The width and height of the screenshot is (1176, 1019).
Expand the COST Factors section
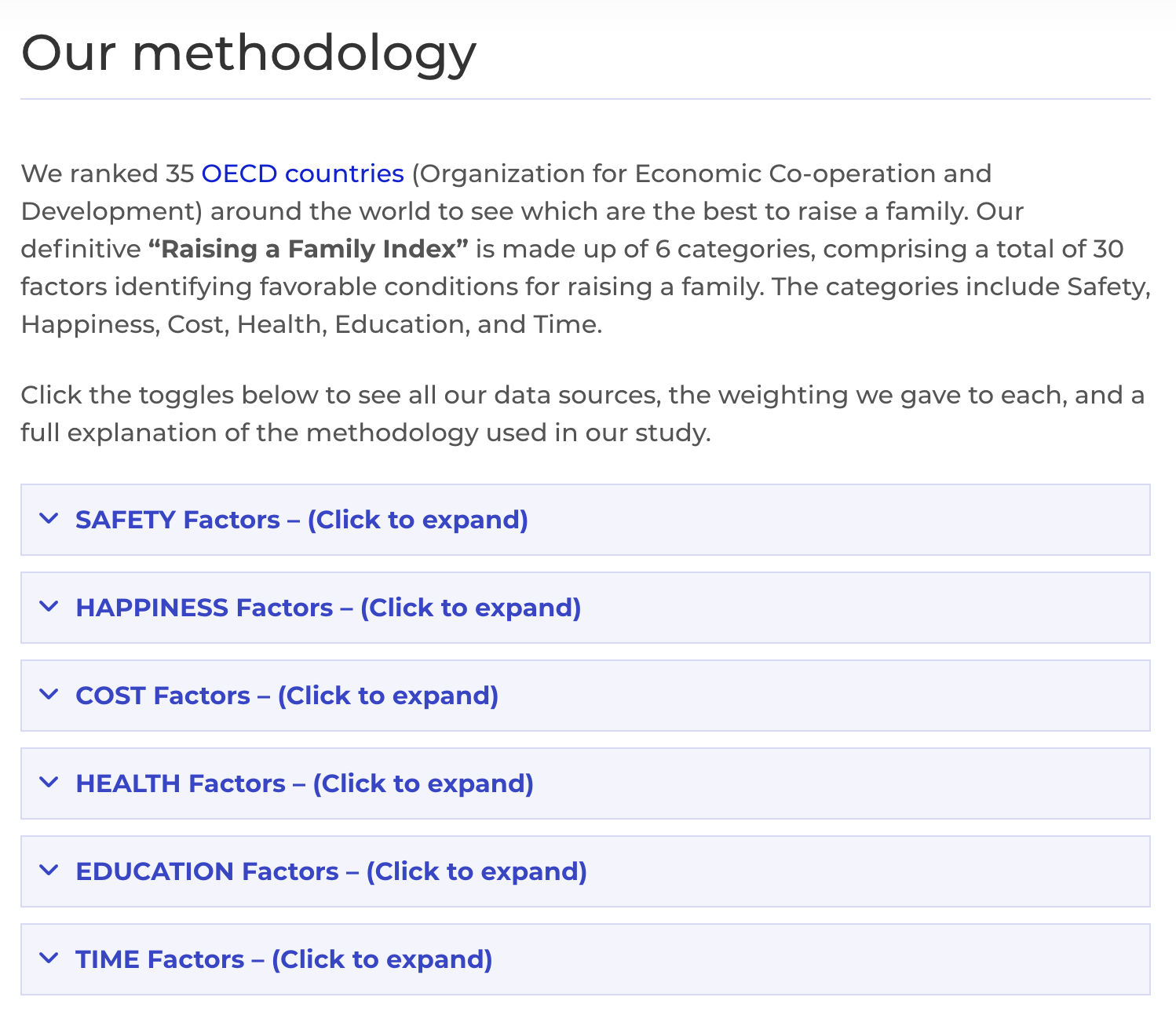pyautogui.click(x=287, y=696)
